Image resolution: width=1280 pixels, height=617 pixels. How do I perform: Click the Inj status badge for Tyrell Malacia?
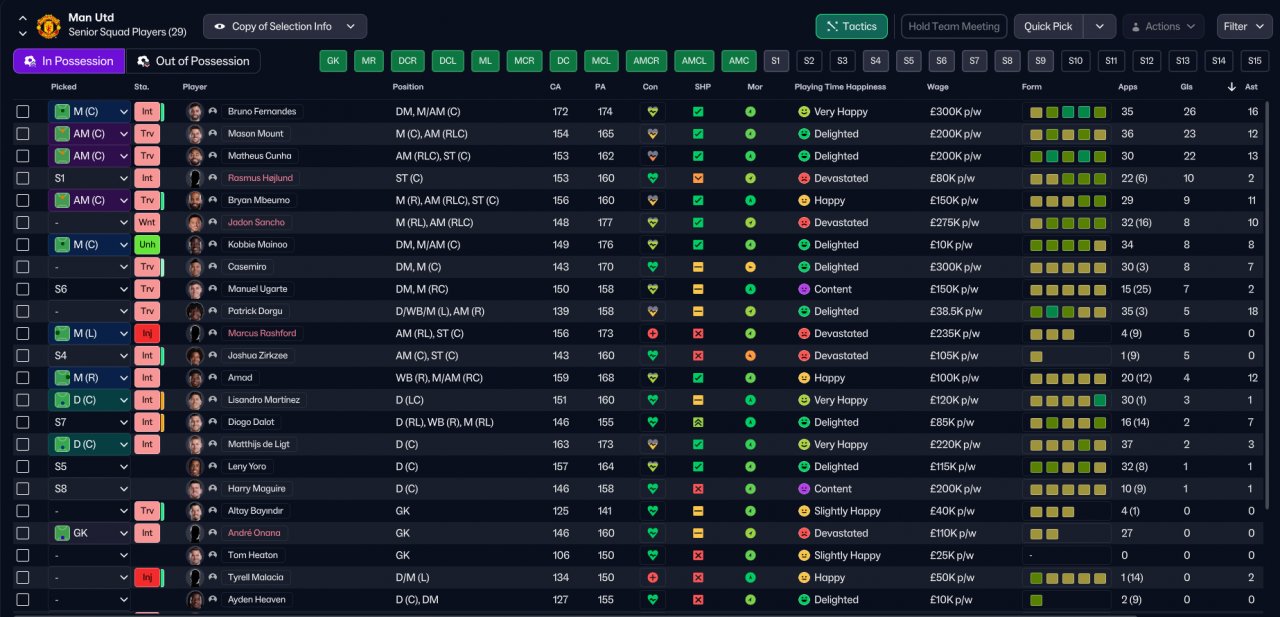(x=147, y=577)
